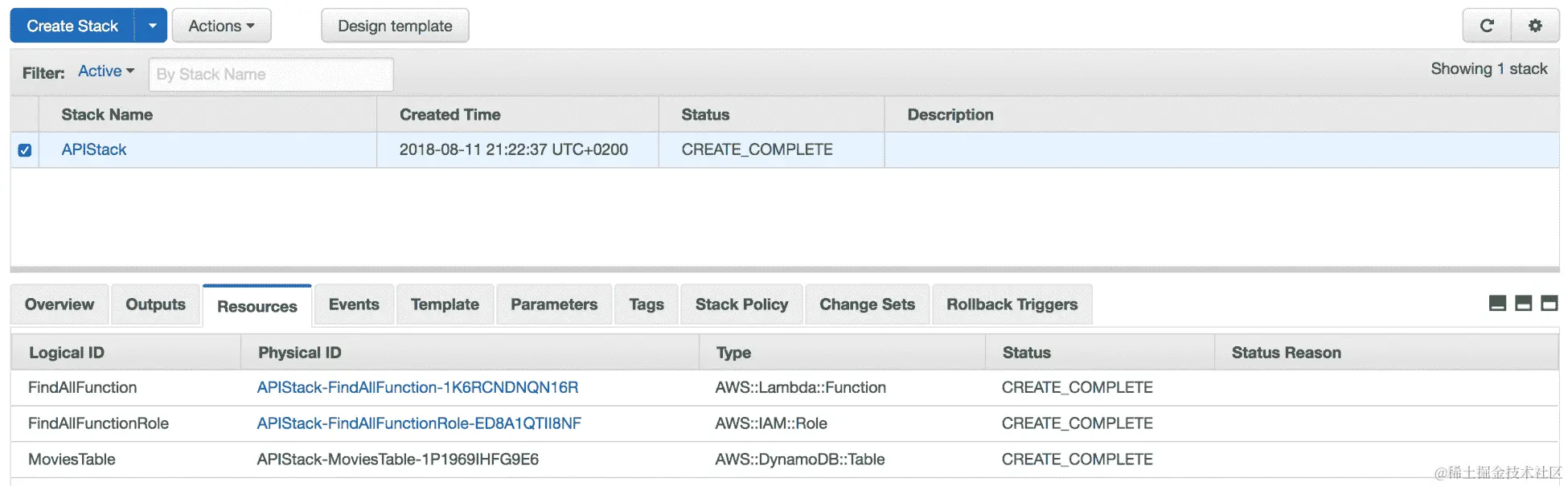
Task: Switch to the Events tab
Action: [x=354, y=304]
